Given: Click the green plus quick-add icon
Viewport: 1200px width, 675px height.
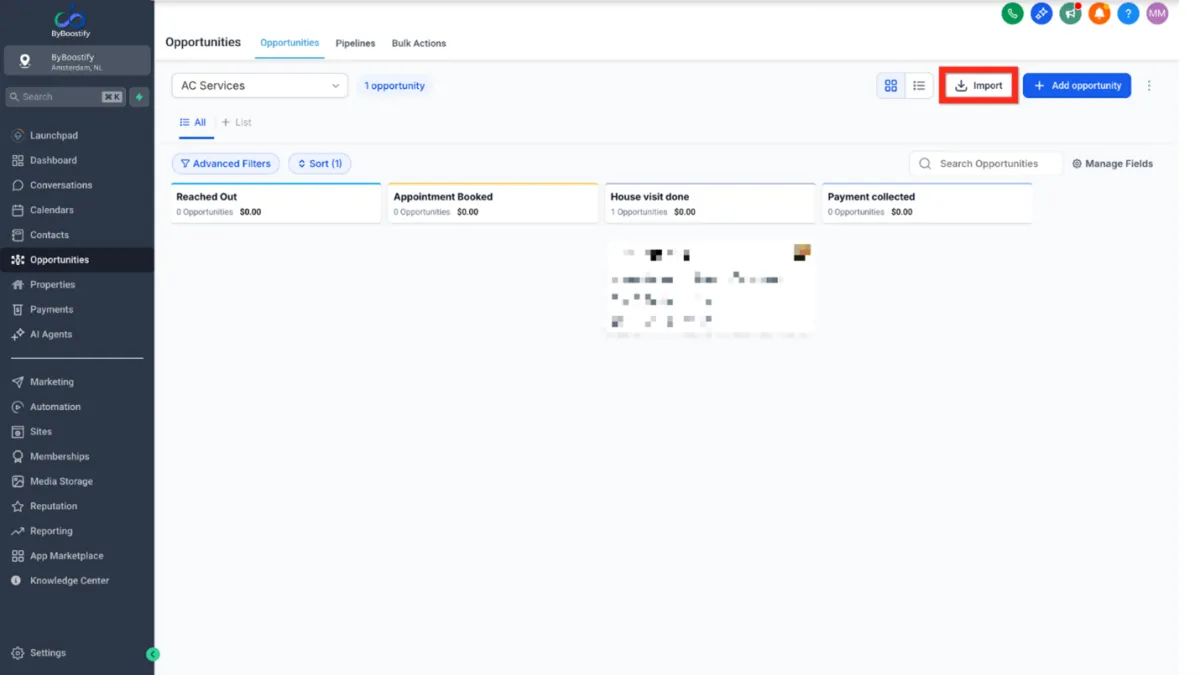Looking at the screenshot, I should pos(139,97).
